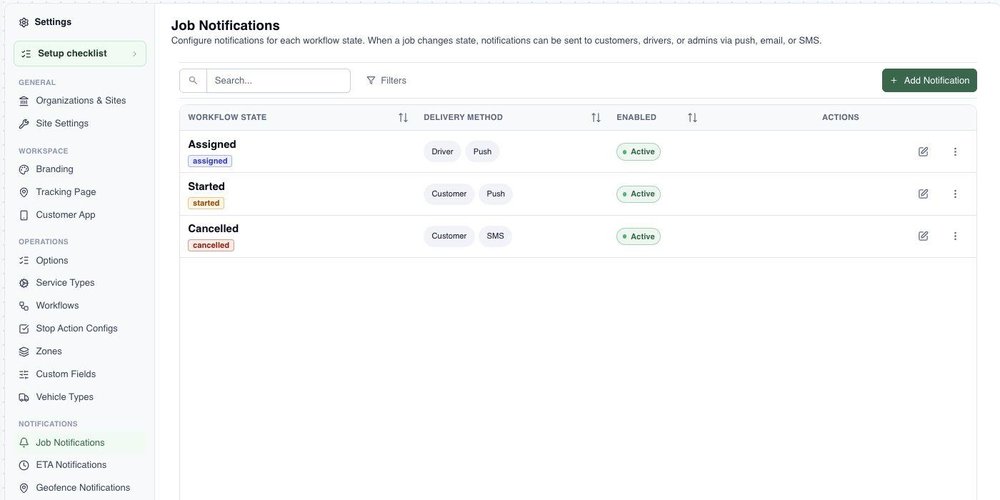Click the search magnifier icon
The image size is (1000, 500).
coord(193,81)
